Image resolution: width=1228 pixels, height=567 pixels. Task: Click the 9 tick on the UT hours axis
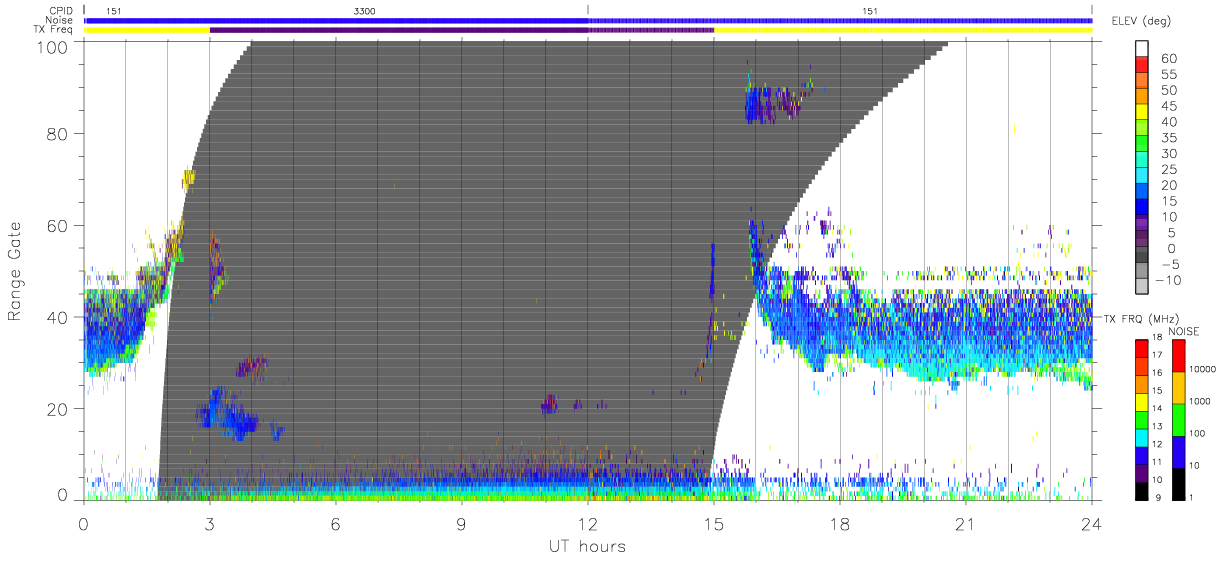click(462, 523)
